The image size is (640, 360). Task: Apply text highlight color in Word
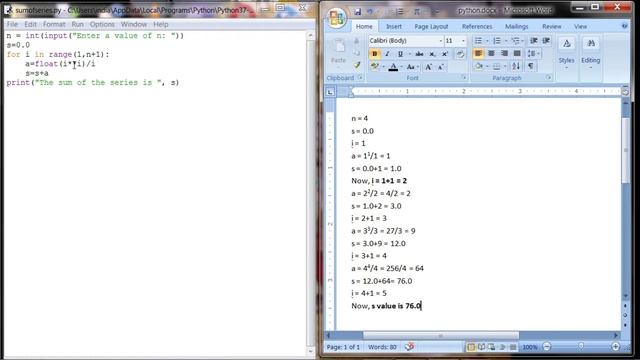[x=375, y=67]
